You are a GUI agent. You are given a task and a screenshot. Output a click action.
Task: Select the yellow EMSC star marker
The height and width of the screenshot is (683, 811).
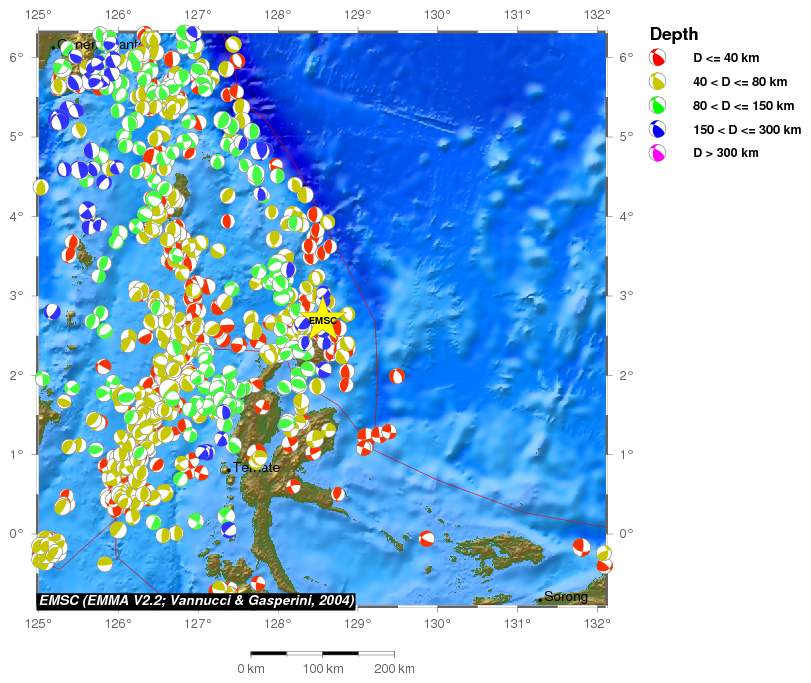pos(322,321)
